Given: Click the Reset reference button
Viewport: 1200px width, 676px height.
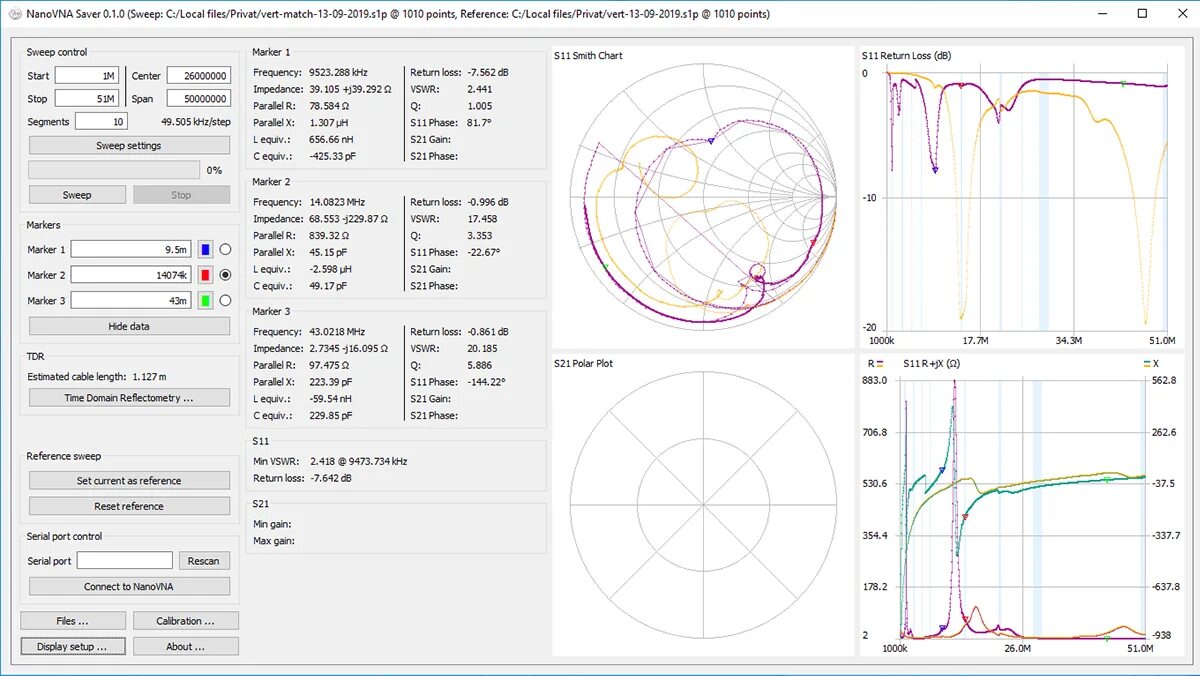Looking at the screenshot, I should tap(129, 506).
